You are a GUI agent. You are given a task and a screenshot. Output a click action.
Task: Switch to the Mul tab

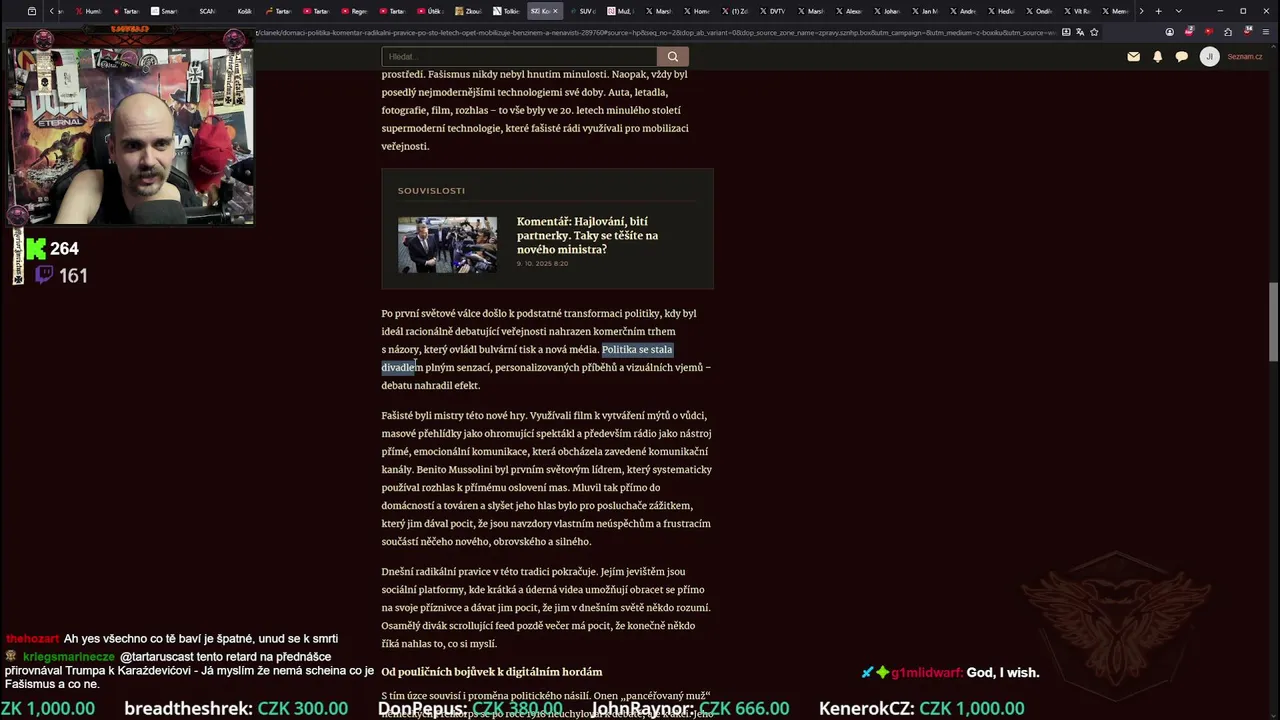pos(621,11)
